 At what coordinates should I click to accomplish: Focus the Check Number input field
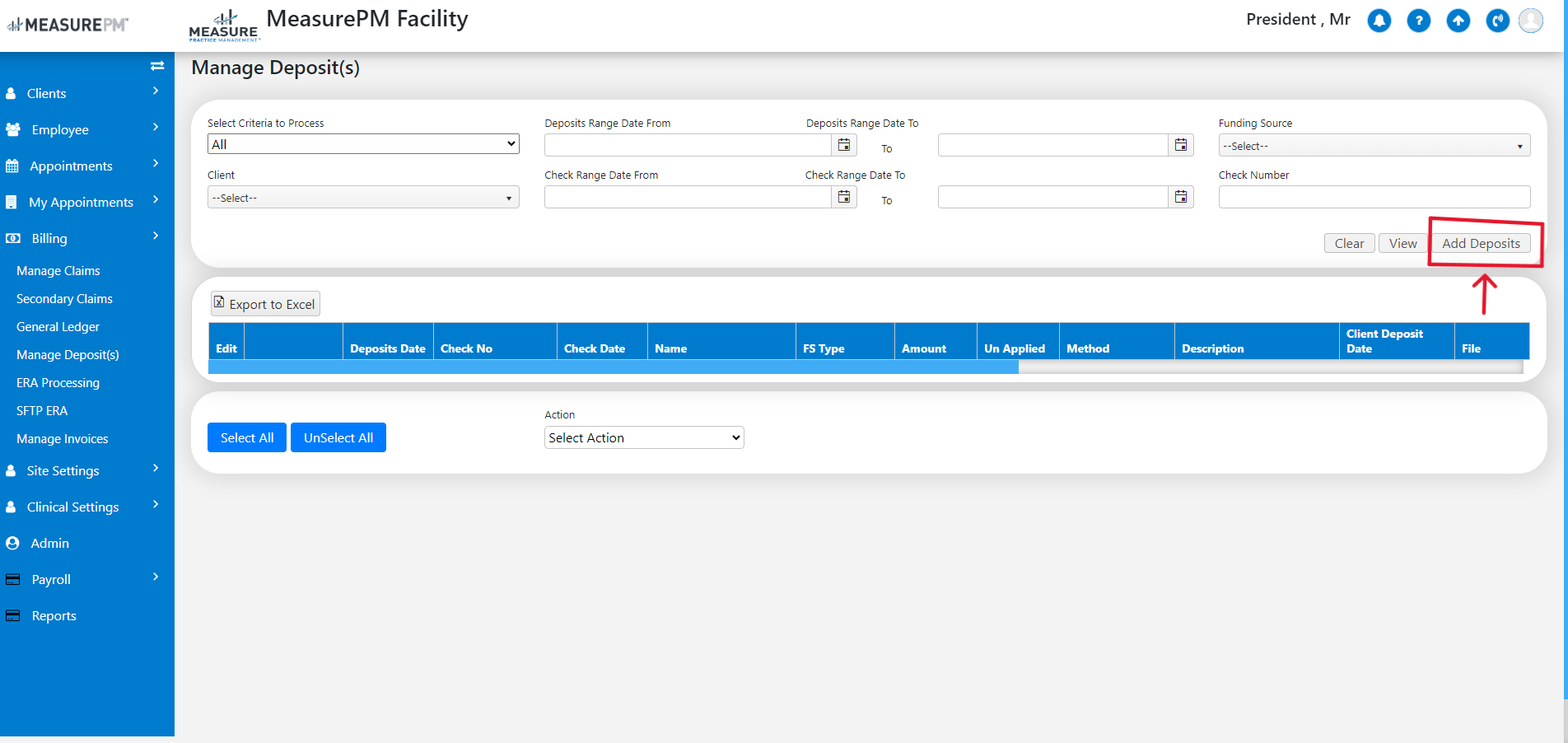(1374, 197)
